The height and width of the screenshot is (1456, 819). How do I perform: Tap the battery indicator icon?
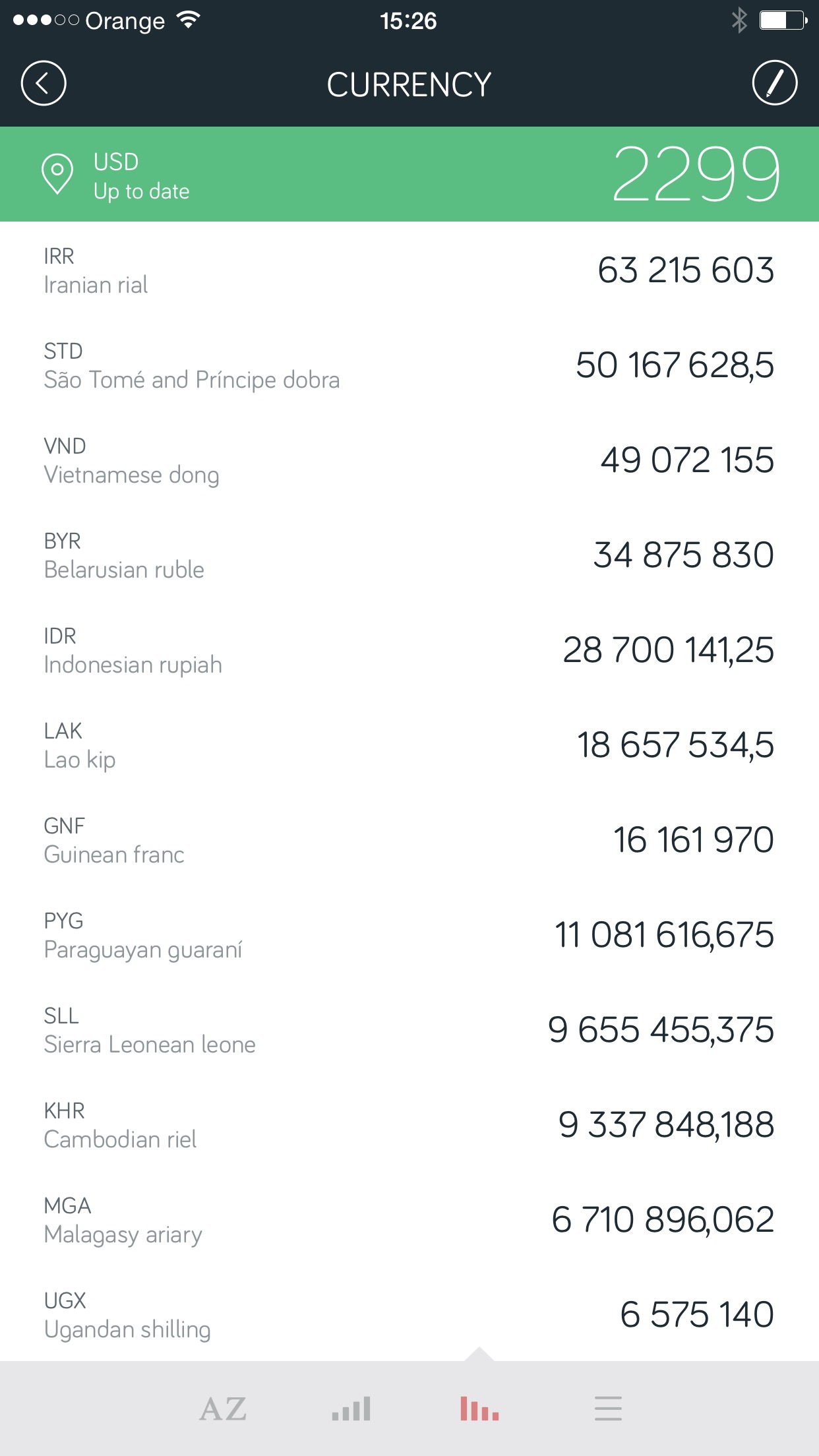point(783,20)
